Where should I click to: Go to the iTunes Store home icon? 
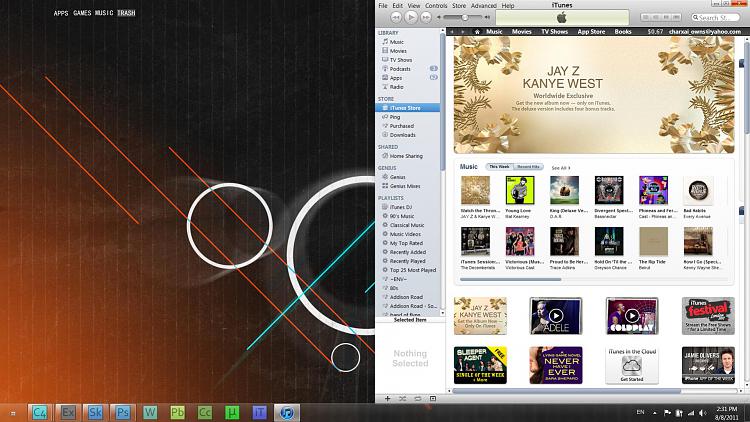(477, 32)
